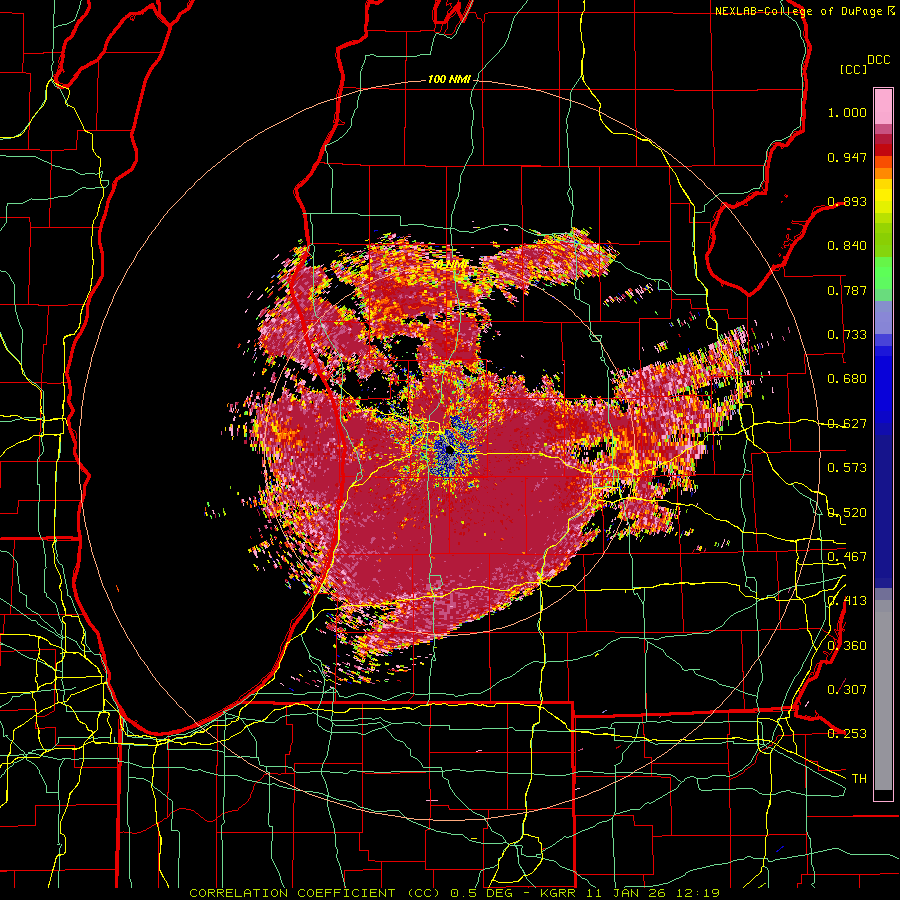Image resolution: width=900 pixels, height=900 pixels.
Task: Click the [CC] legend unit label
Action: [x=852, y=69]
